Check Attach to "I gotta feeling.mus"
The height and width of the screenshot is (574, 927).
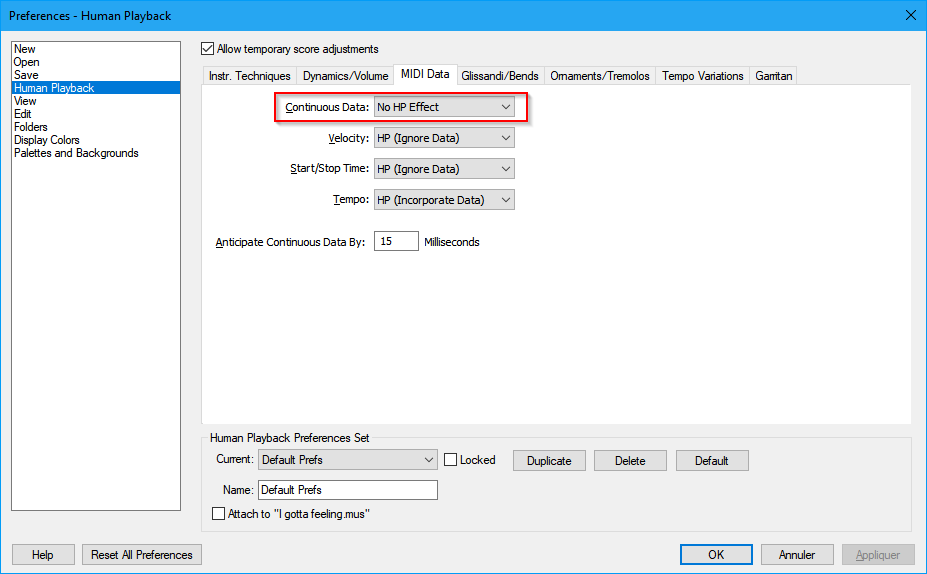(x=219, y=514)
